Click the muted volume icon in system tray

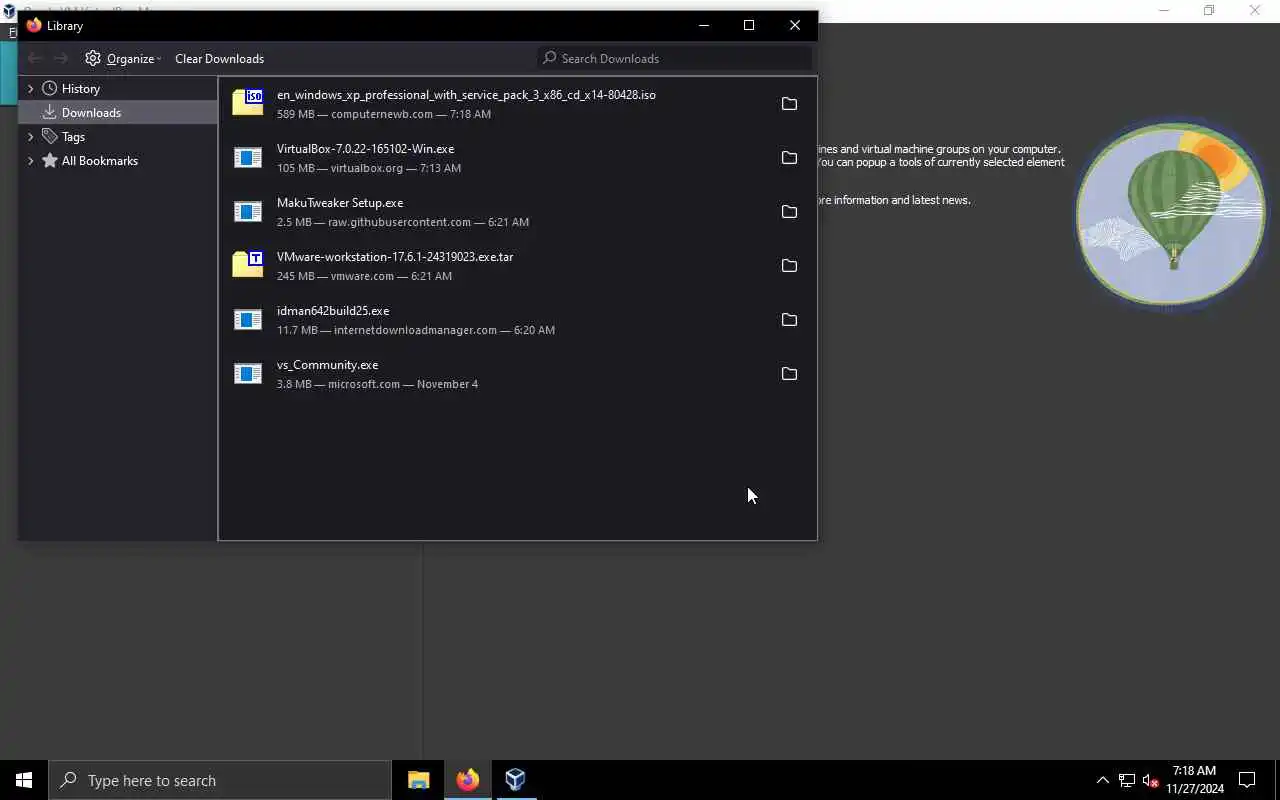coord(1151,780)
